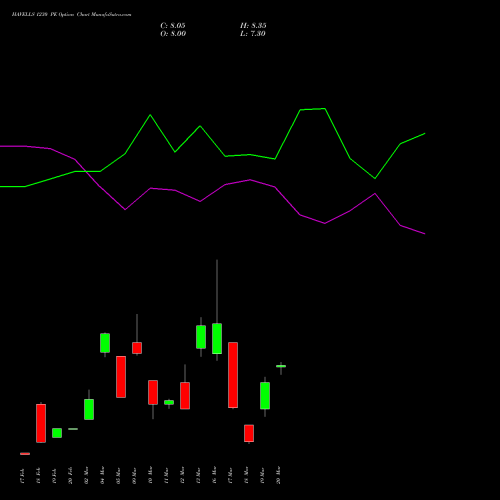Select the red candle above 12 Mar
Image resolution: width=500 pixels, height=500 pixels.
point(185,396)
